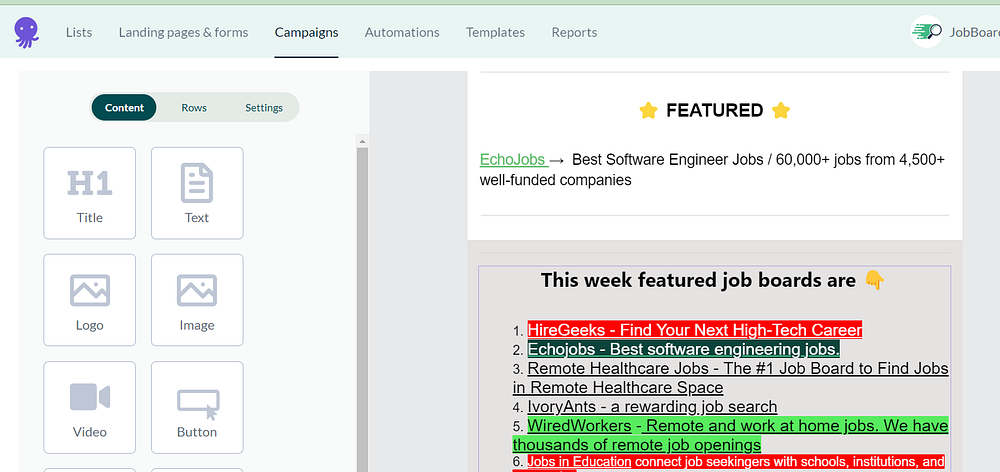Add a Title block
Image resolution: width=1000 pixels, height=472 pixels.
click(89, 193)
